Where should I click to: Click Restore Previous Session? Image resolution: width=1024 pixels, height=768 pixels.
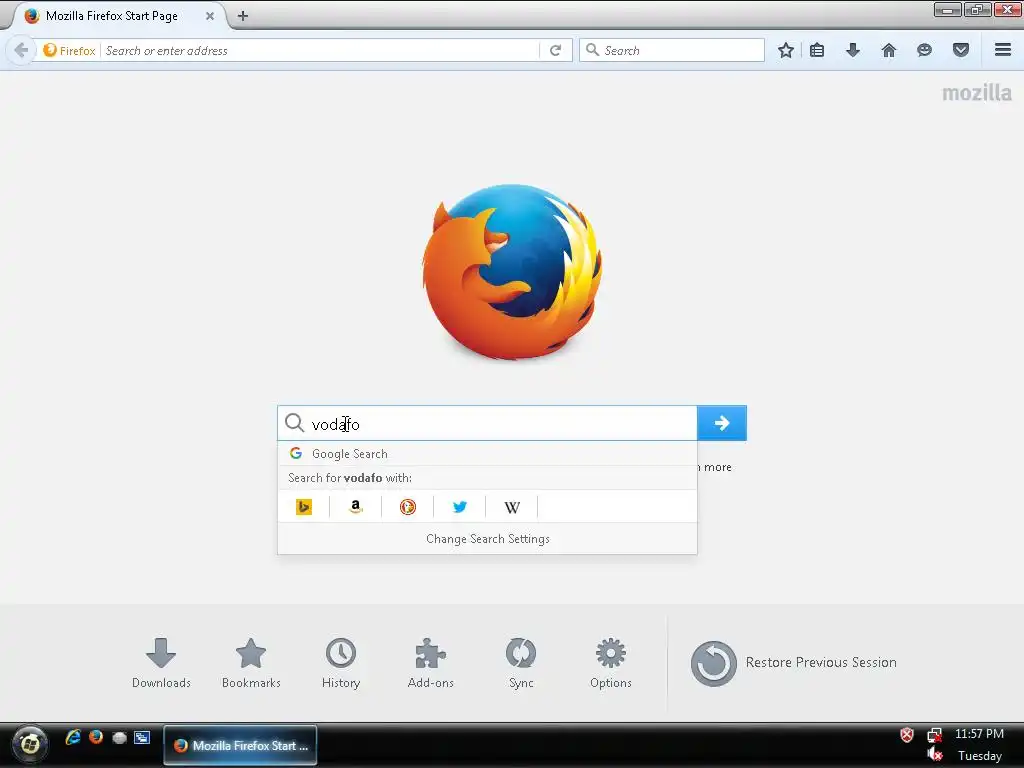(793, 663)
